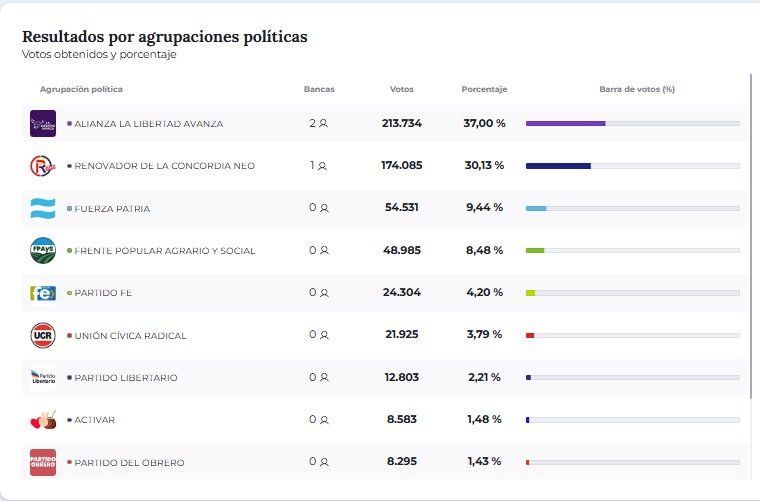Viewport: 760px width, 501px height.
Task: Click the dark blue Renovador vote bar
Action: (x=558, y=166)
